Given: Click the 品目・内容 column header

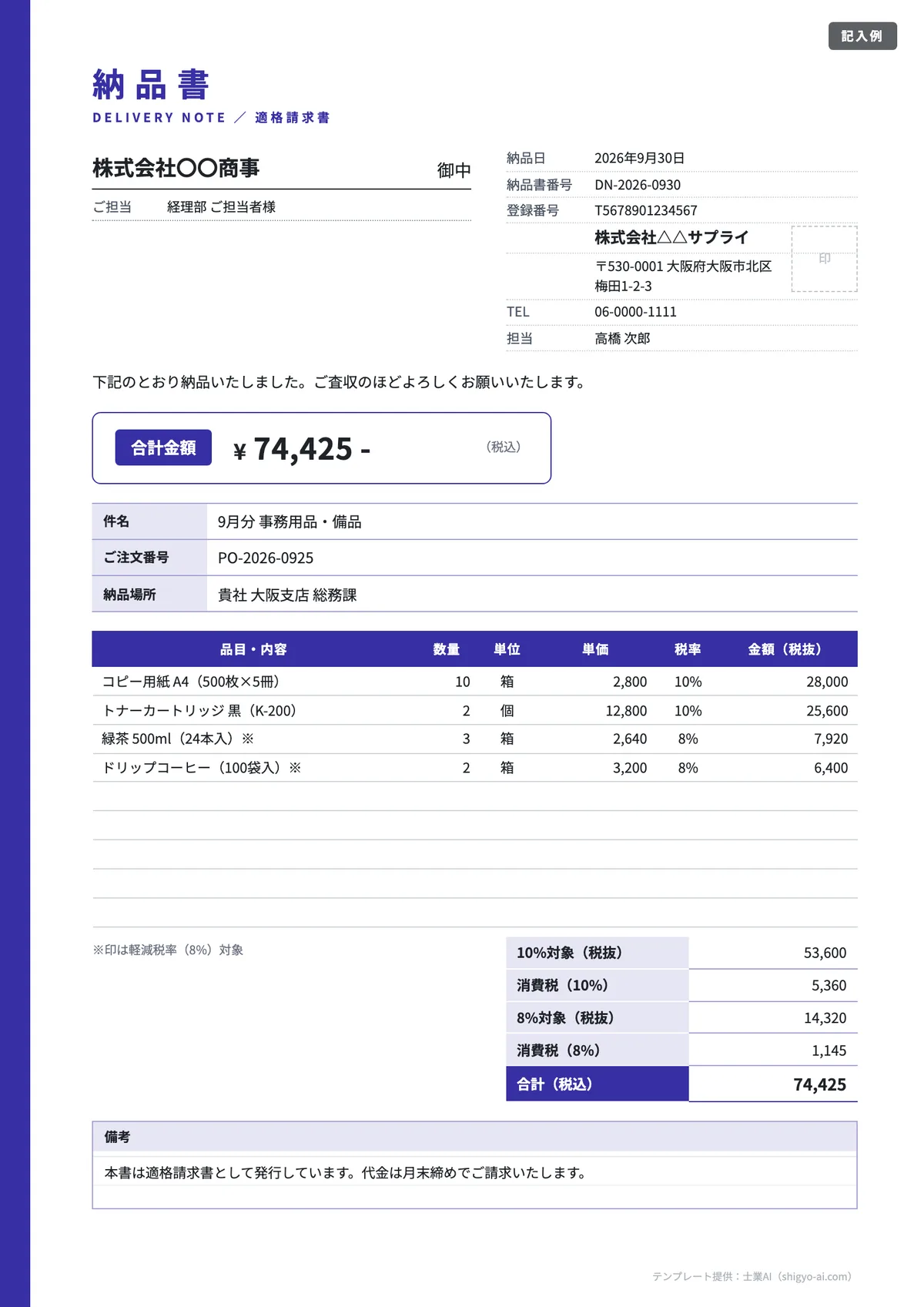Looking at the screenshot, I should (x=253, y=649).
